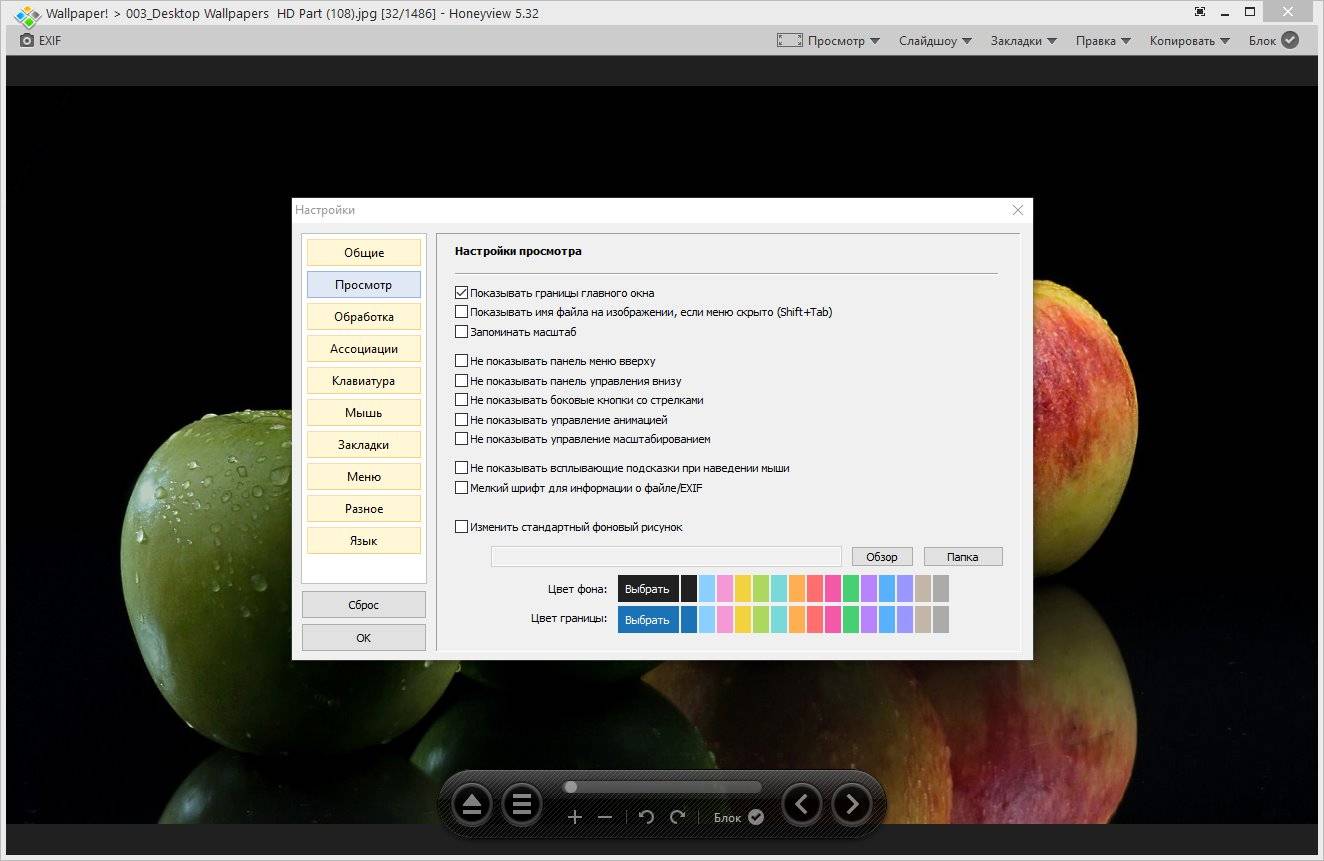
Task: Open the EXIF camera info panel
Action: click(x=41, y=41)
